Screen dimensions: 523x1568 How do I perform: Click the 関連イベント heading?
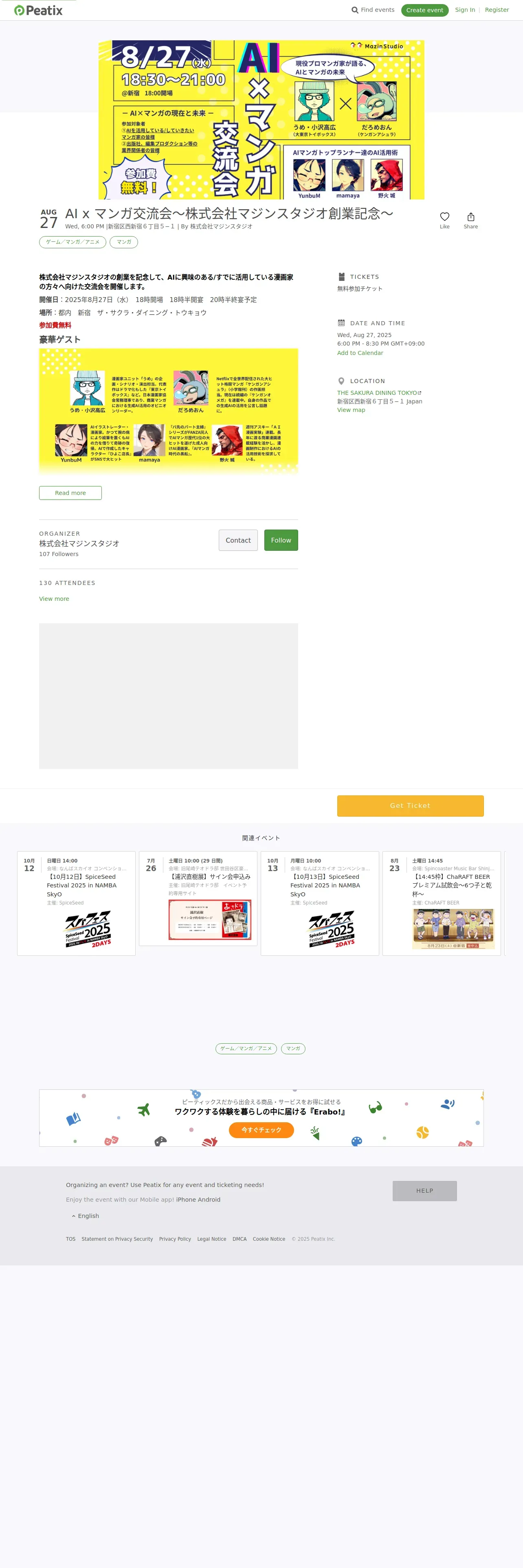tap(261, 838)
